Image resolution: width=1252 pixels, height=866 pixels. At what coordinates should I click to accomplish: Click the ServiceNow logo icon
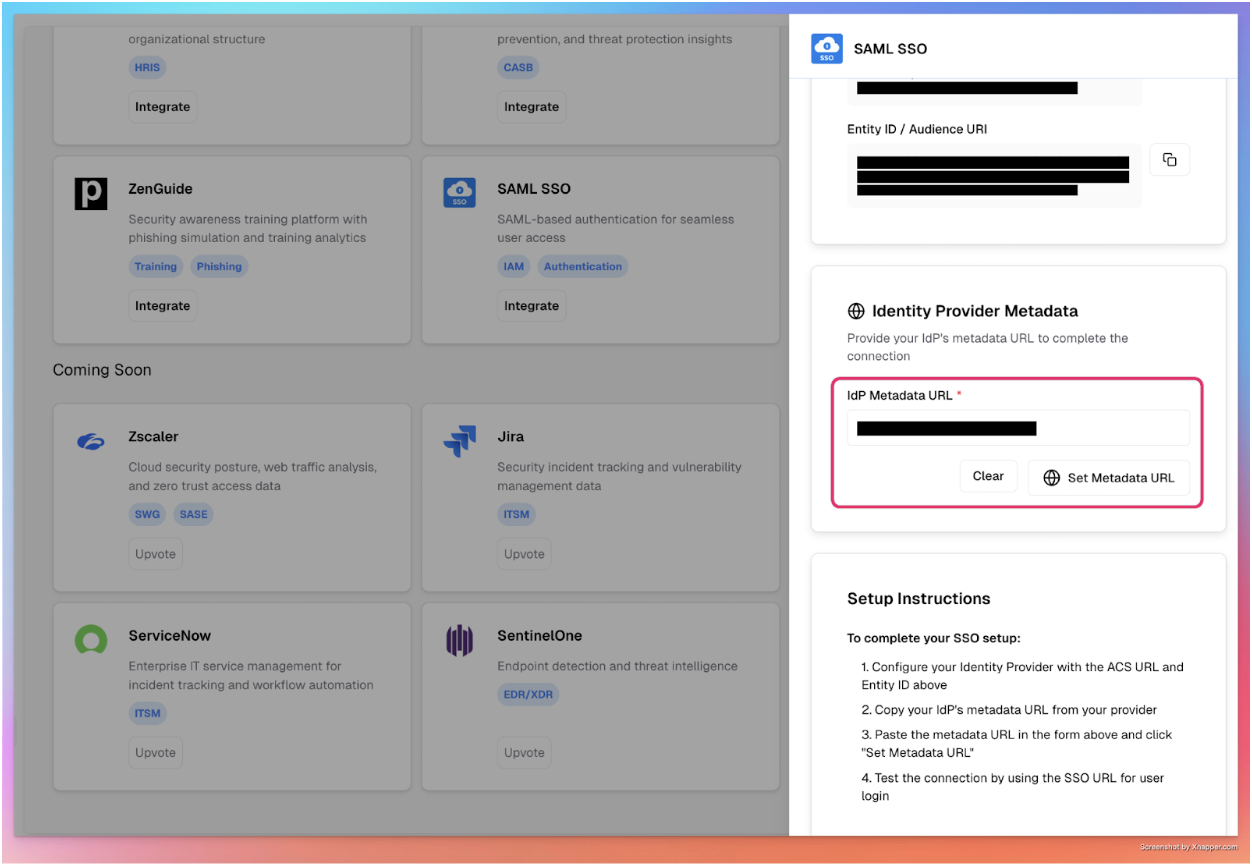coord(90,640)
